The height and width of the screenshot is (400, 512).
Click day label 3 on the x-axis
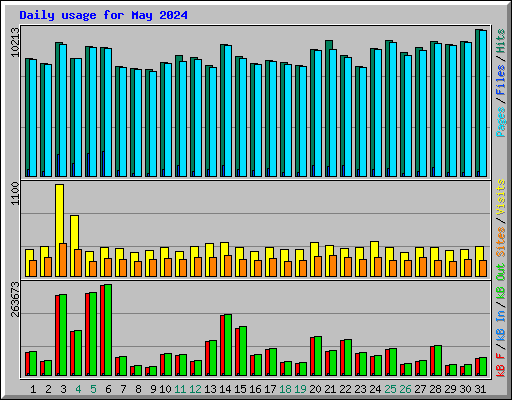(63, 389)
